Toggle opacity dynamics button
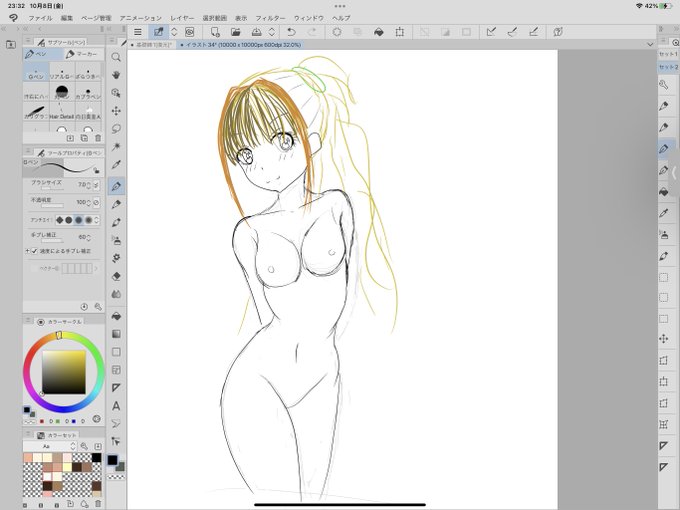Image resolution: width=680 pixels, height=510 pixels. point(96,203)
